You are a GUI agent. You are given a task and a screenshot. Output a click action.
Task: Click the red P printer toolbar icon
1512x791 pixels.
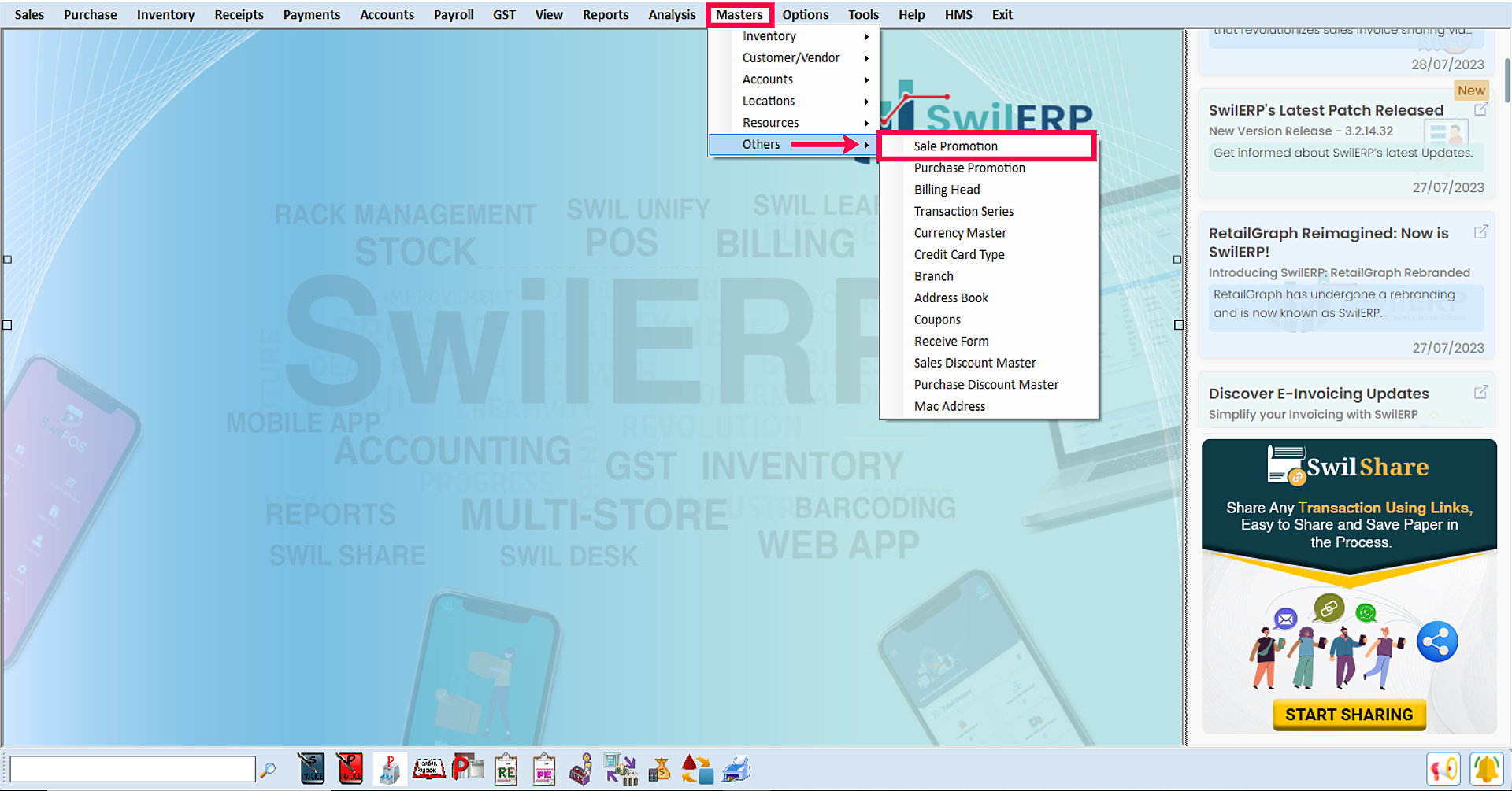click(x=468, y=769)
